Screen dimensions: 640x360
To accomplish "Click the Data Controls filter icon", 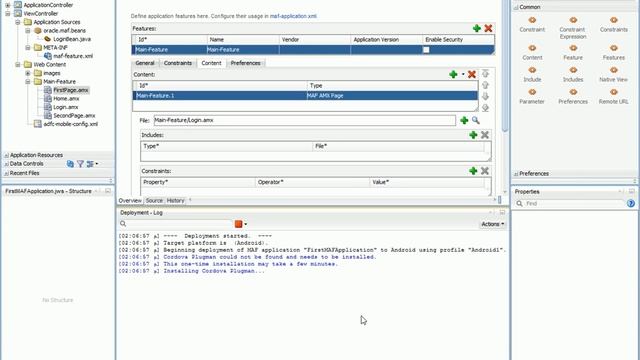I will point(80,164).
